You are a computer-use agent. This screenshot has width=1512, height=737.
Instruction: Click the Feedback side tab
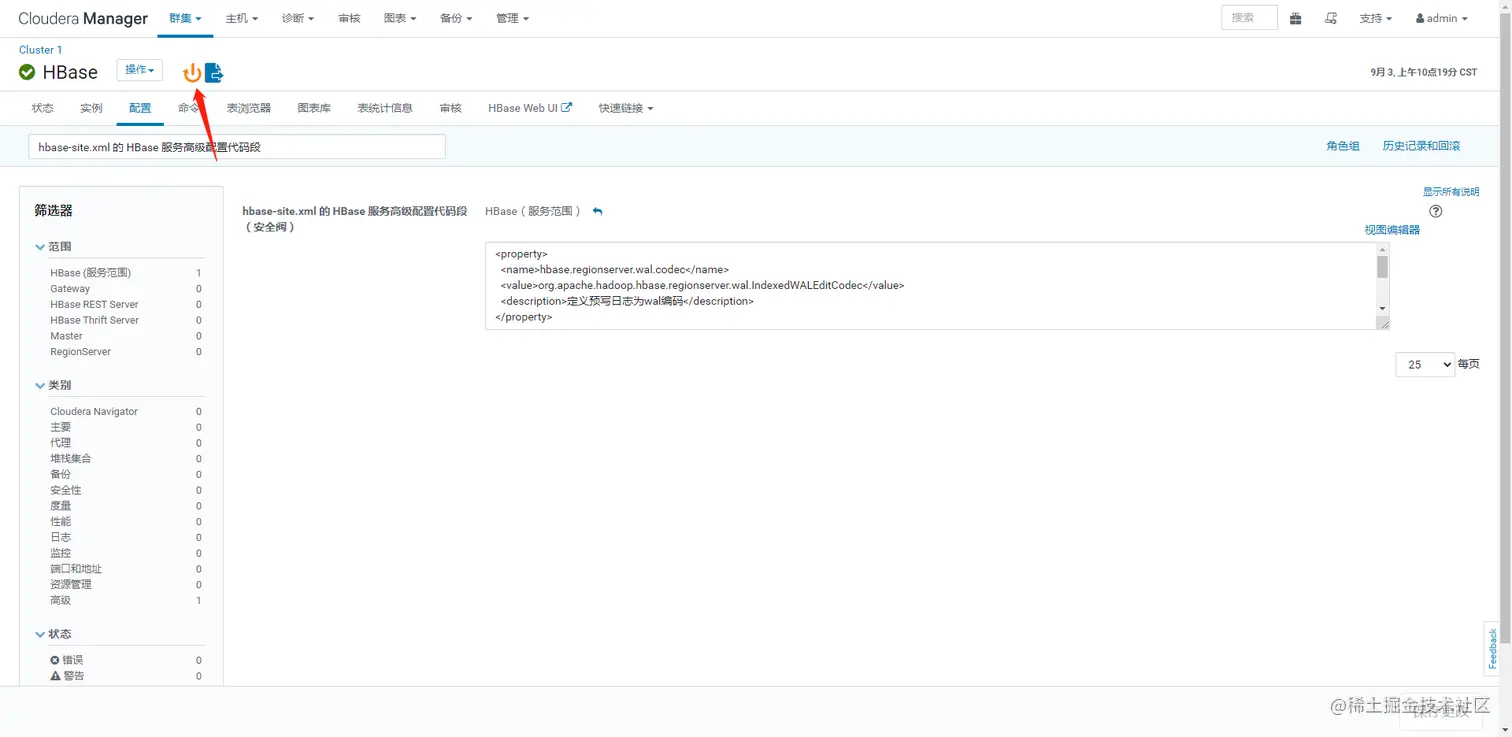[x=1493, y=649]
